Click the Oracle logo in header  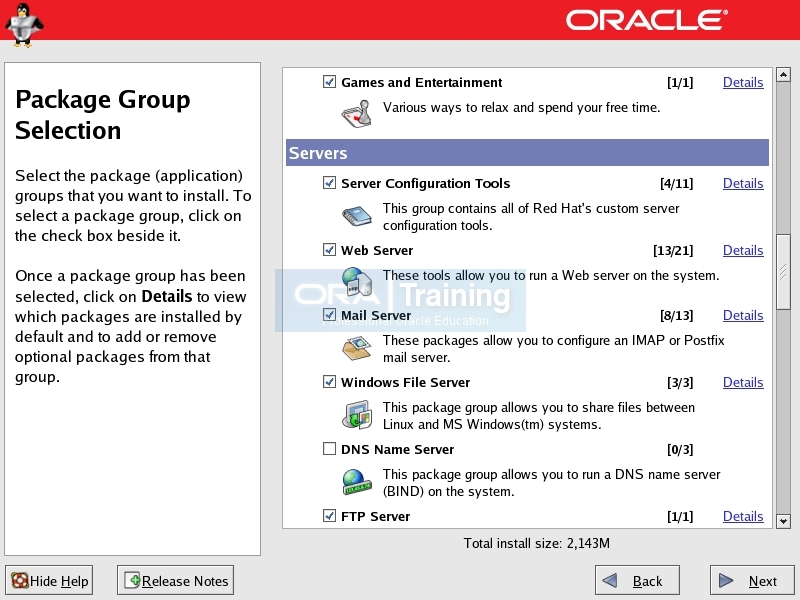(x=646, y=20)
